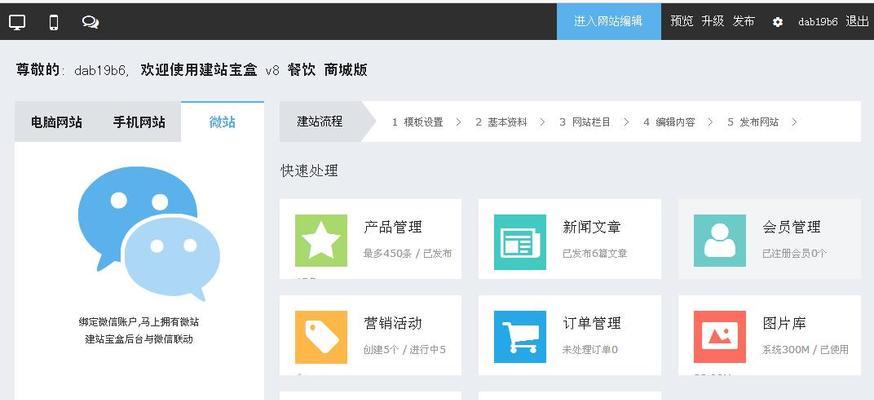
Task: Click the chevron after 发布网站
Action: (794, 123)
